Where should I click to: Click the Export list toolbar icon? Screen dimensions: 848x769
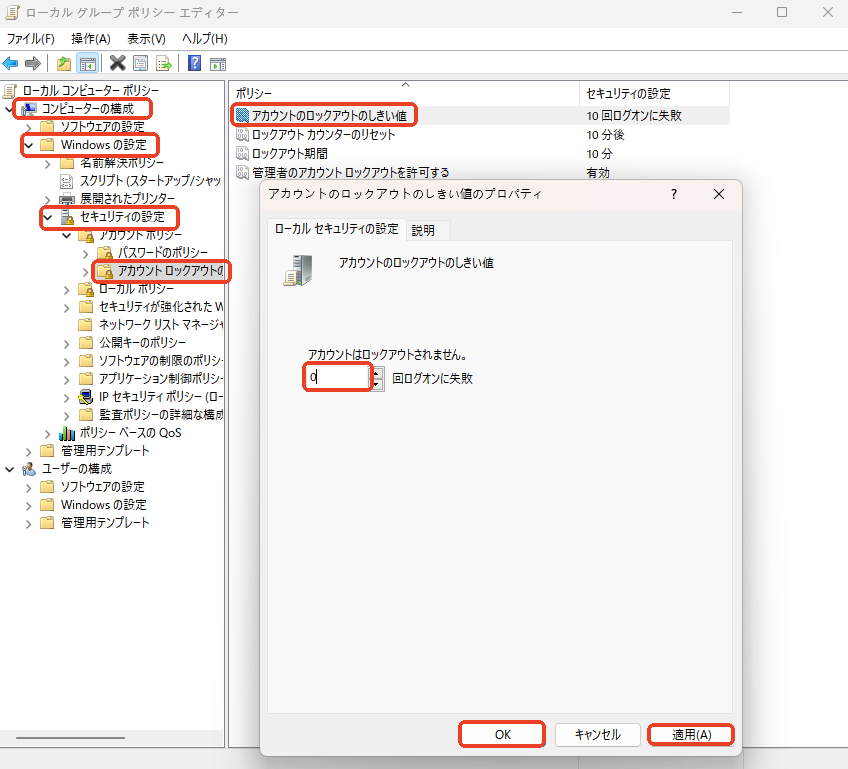[x=163, y=64]
